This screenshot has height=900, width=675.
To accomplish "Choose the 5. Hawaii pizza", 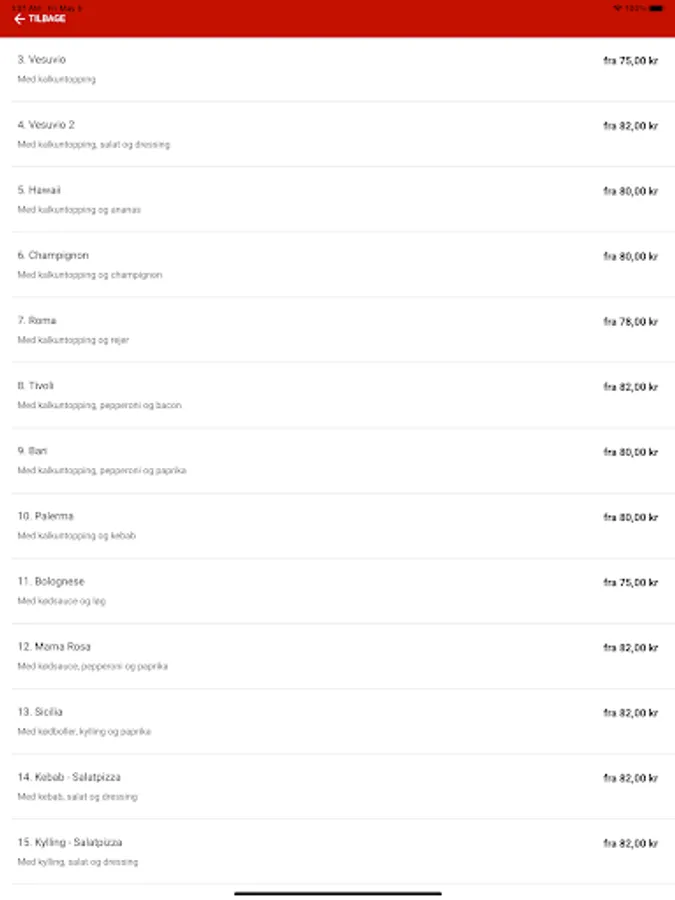I will tap(337, 199).
